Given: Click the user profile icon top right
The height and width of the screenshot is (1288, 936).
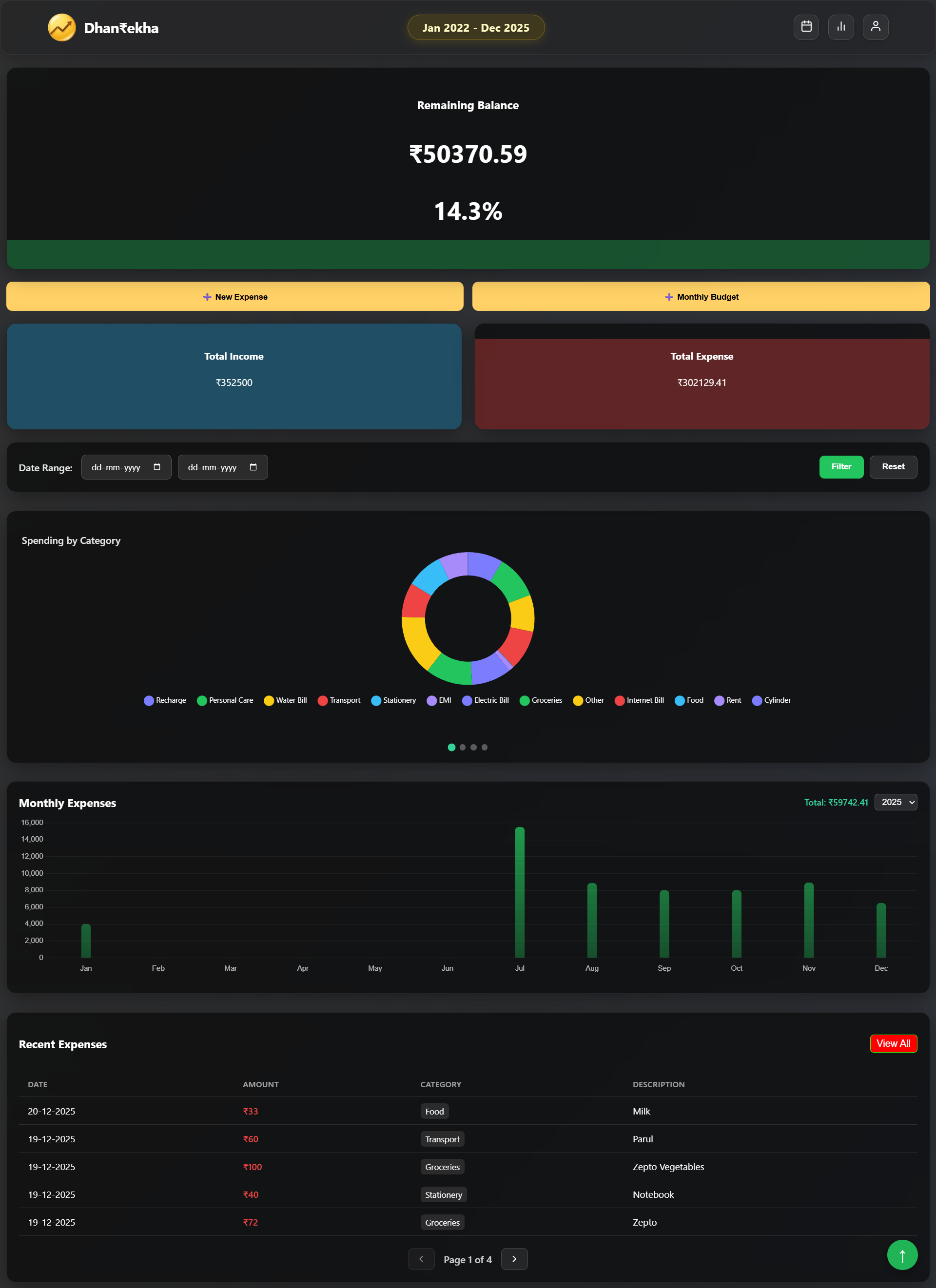Looking at the screenshot, I should click(x=875, y=27).
